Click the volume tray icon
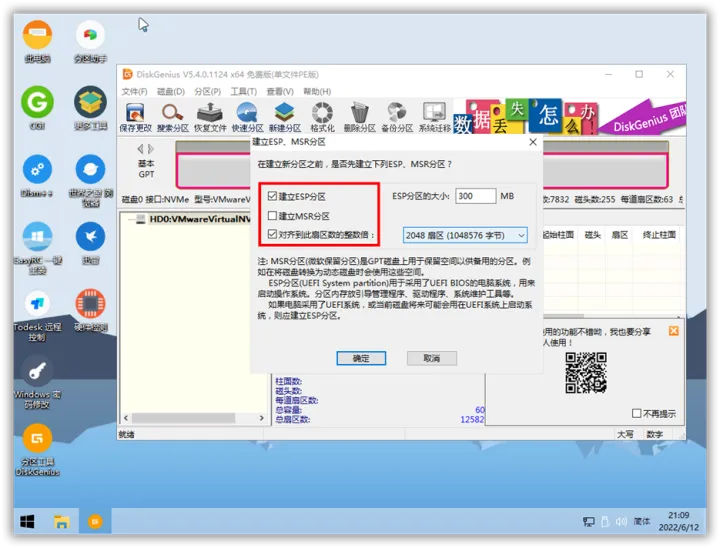The height and width of the screenshot is (548, 720). tap(621, 521)
